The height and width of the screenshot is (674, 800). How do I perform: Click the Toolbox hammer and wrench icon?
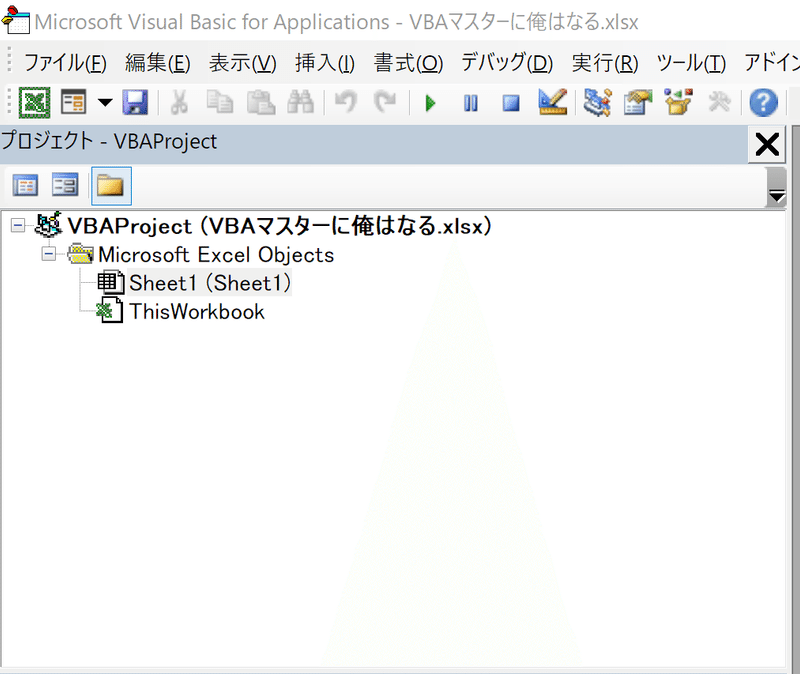(719, 102)
